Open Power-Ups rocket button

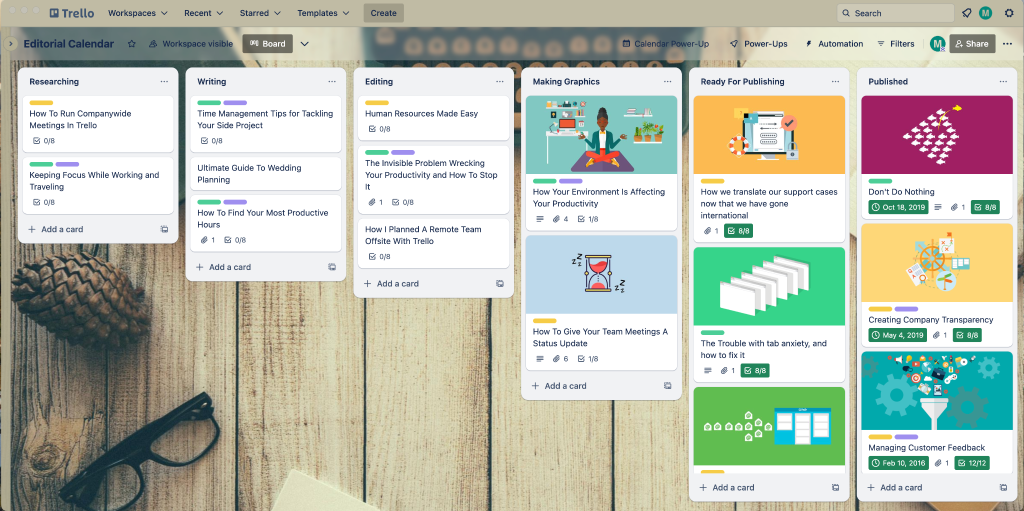click(758, 44)
